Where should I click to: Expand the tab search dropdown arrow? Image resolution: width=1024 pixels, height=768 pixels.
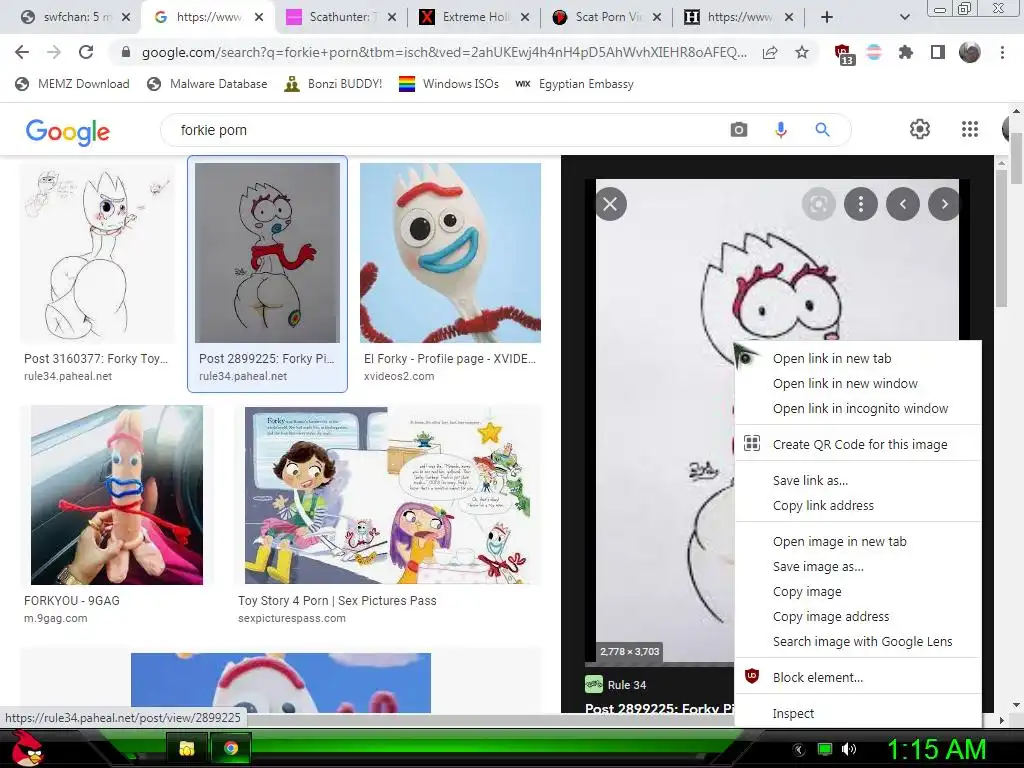point(904,17)
